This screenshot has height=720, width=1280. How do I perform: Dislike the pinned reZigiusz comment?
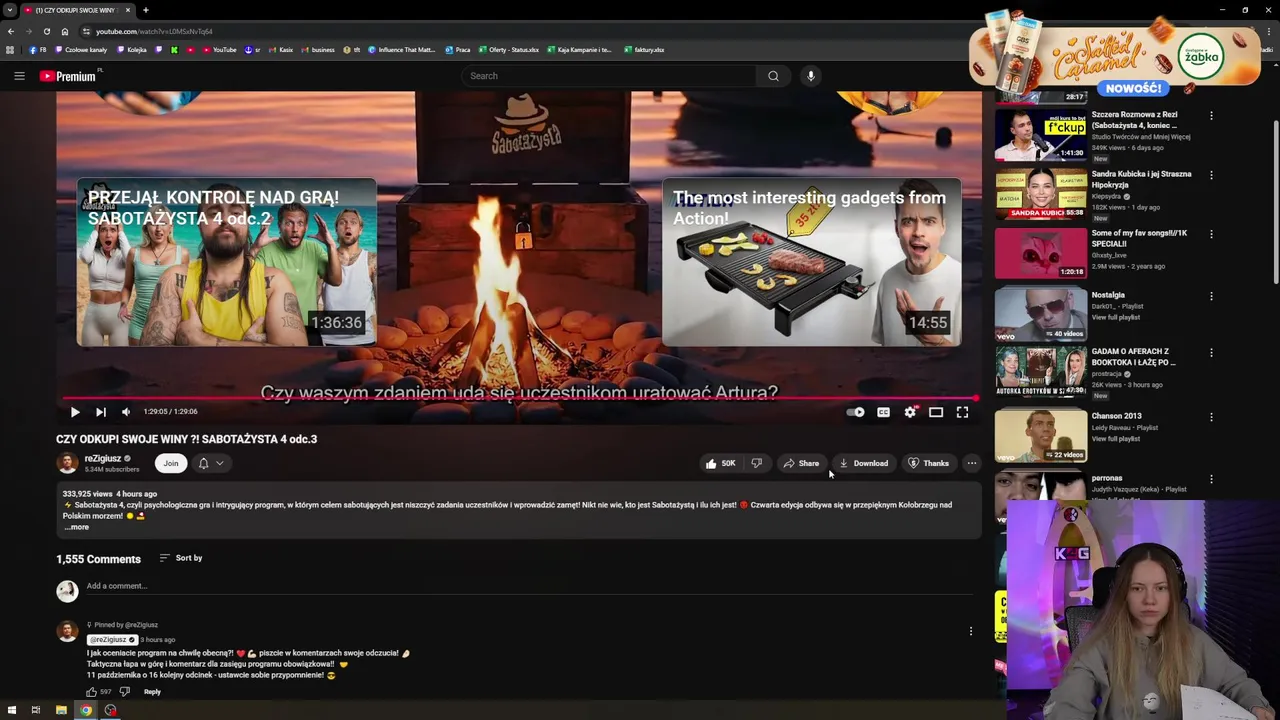pyautogui.click(x=125, y=692)
